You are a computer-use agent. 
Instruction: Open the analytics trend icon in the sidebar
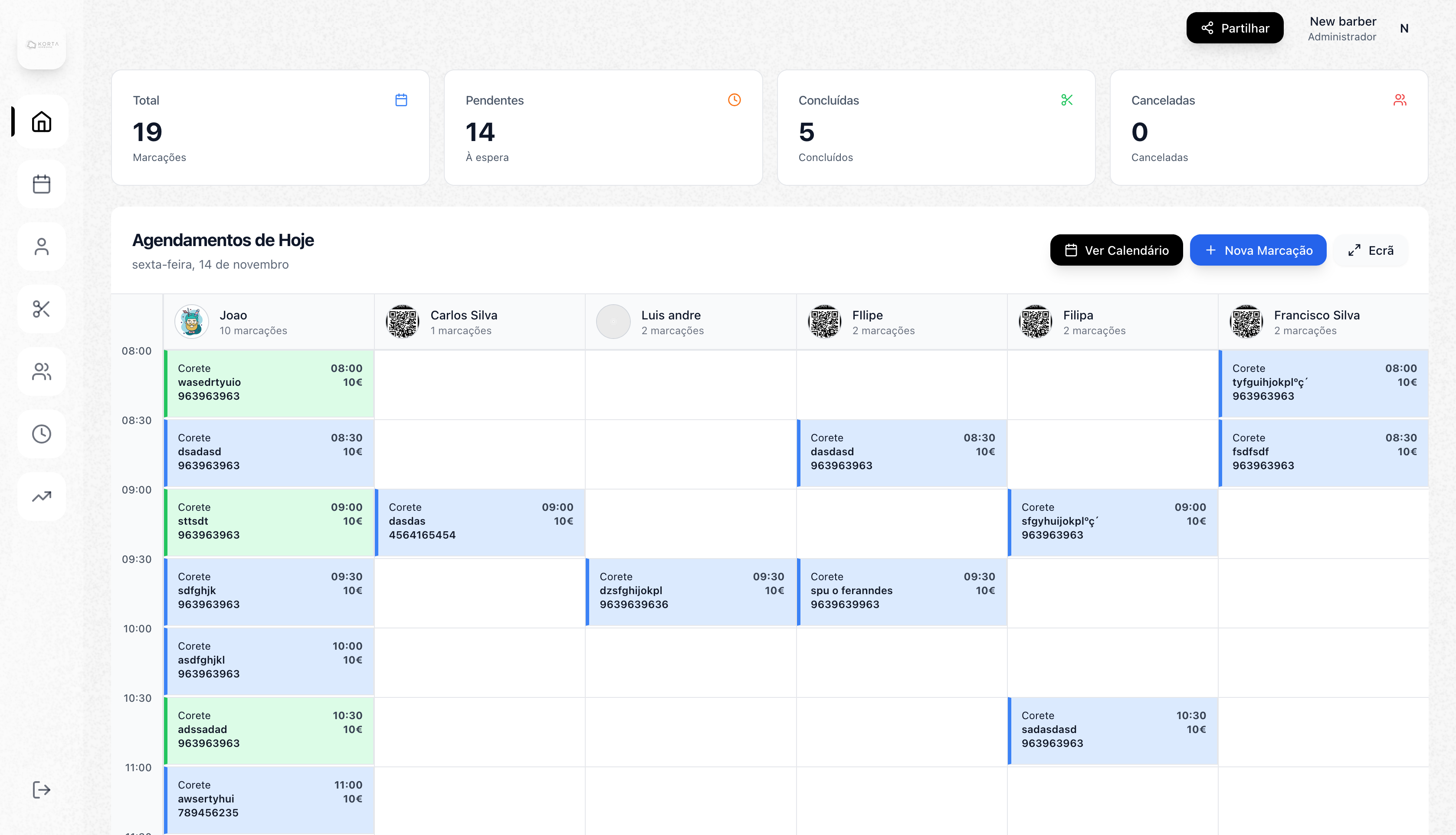(41, 496)
